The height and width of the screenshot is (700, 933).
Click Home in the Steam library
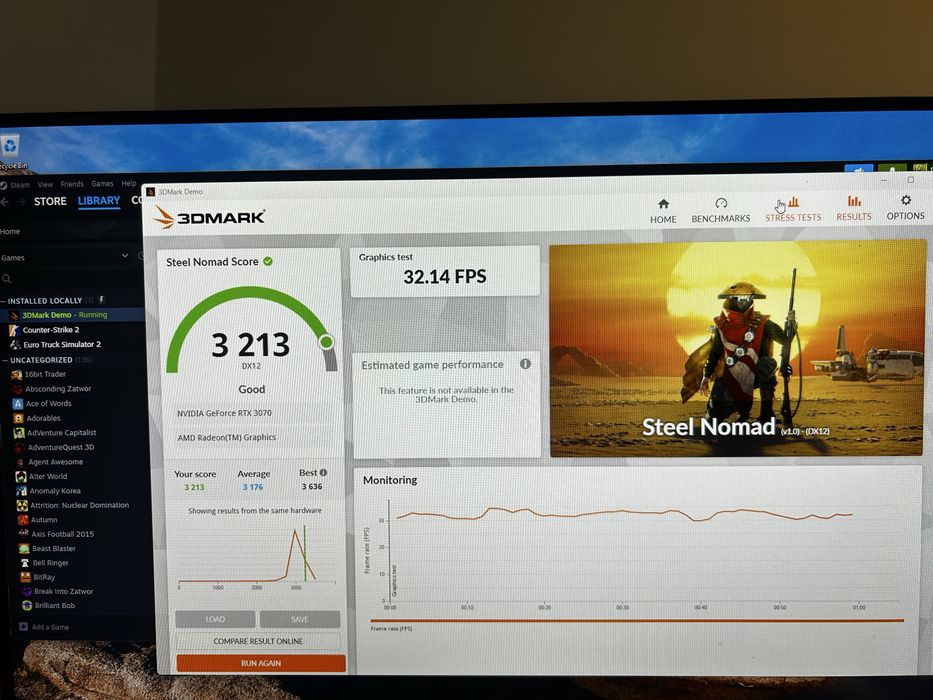tap(10, 231)
